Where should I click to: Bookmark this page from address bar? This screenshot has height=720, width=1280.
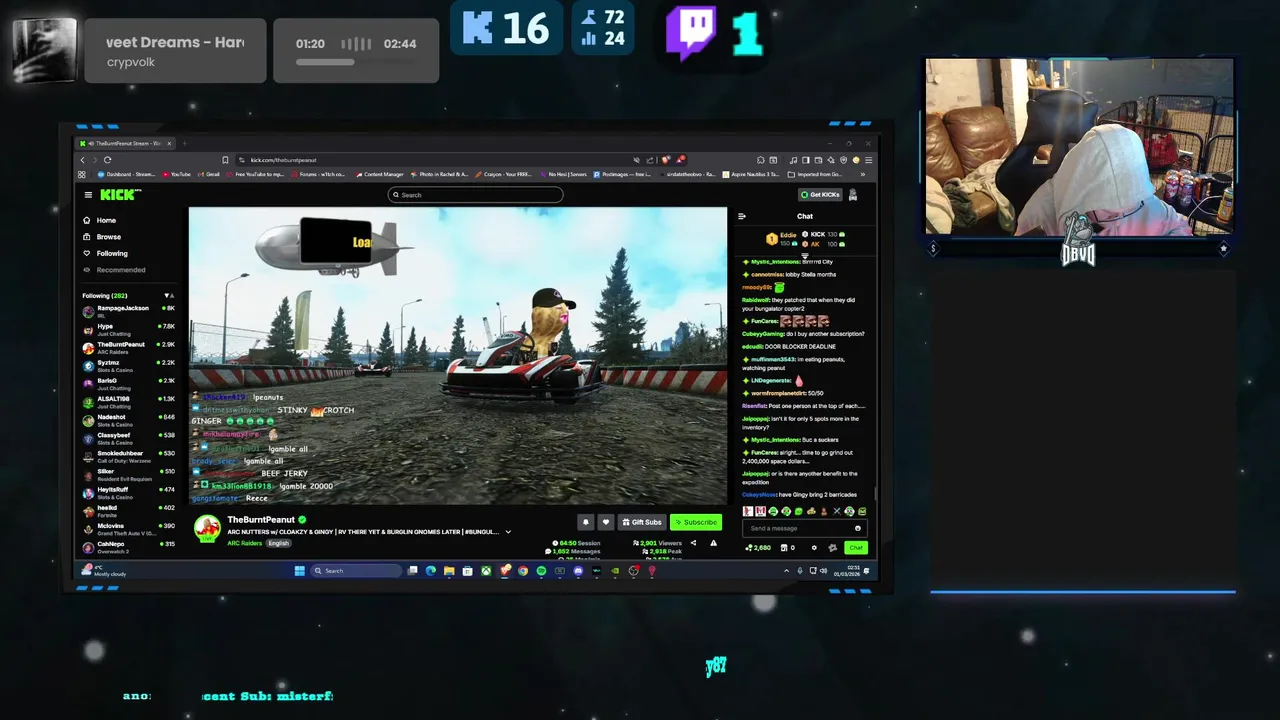pyautogui.click(x=225, y=160)
